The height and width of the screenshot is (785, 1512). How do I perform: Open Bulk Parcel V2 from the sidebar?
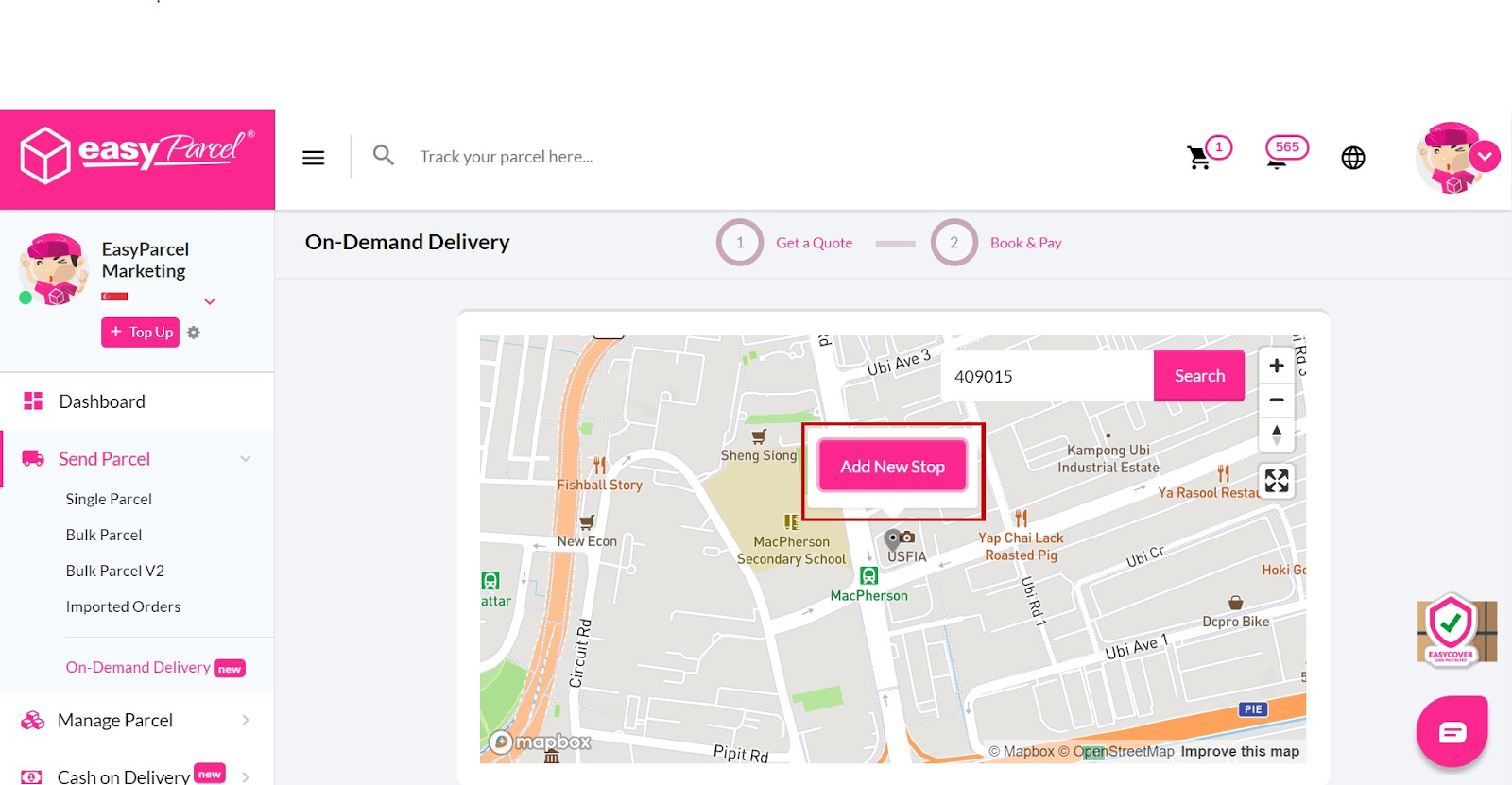pyautogui.click(x=114, y=571)
